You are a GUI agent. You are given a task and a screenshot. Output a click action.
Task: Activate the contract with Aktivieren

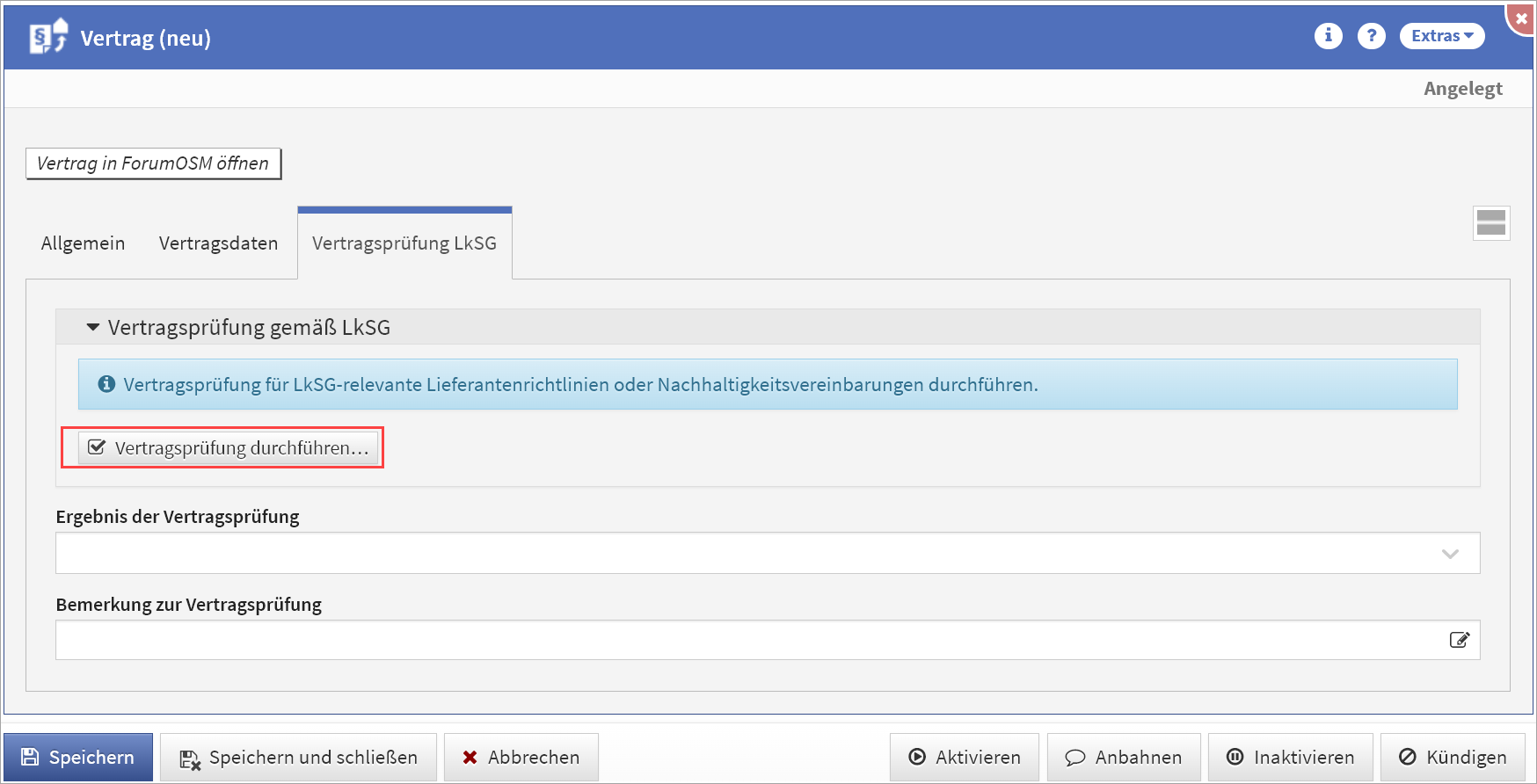pos(965,757)
